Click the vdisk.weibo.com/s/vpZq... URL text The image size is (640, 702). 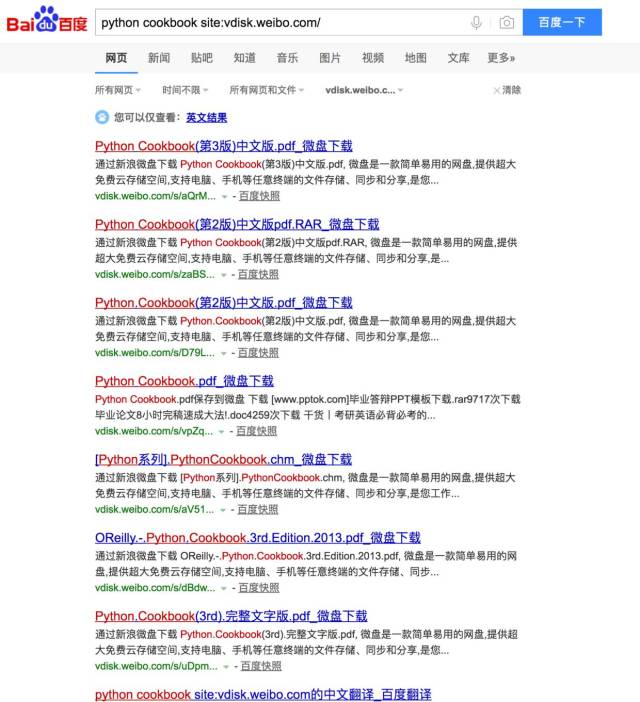(x=154, y=431)
